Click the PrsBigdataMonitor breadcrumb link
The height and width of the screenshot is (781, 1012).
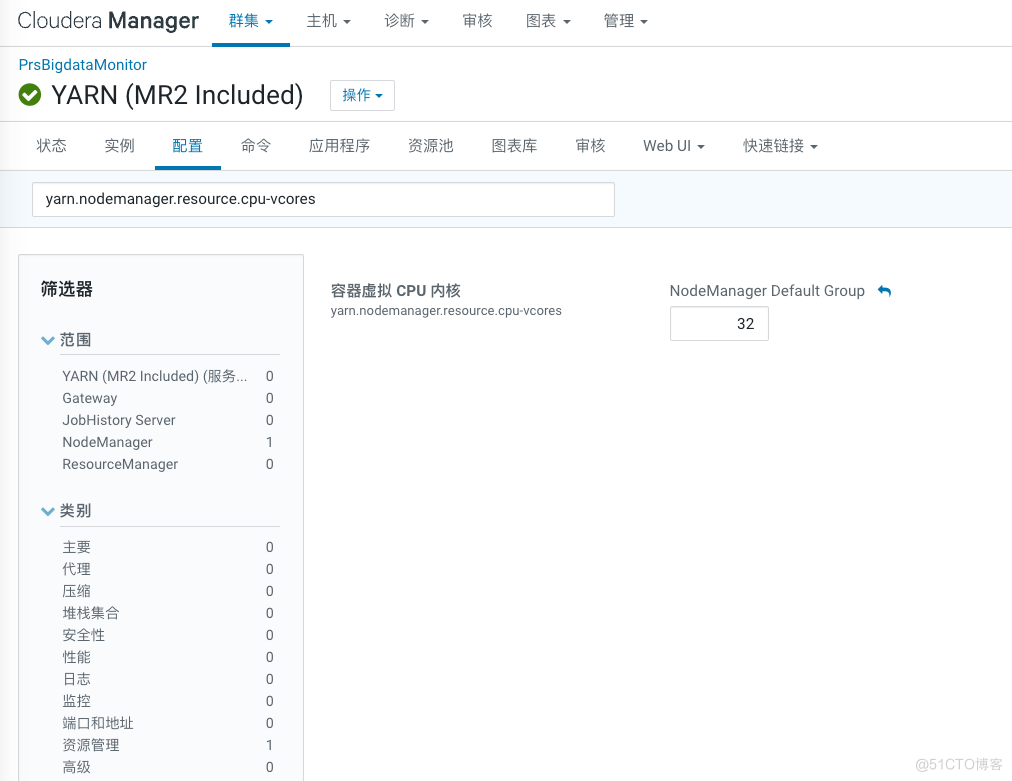click(82, 64)
